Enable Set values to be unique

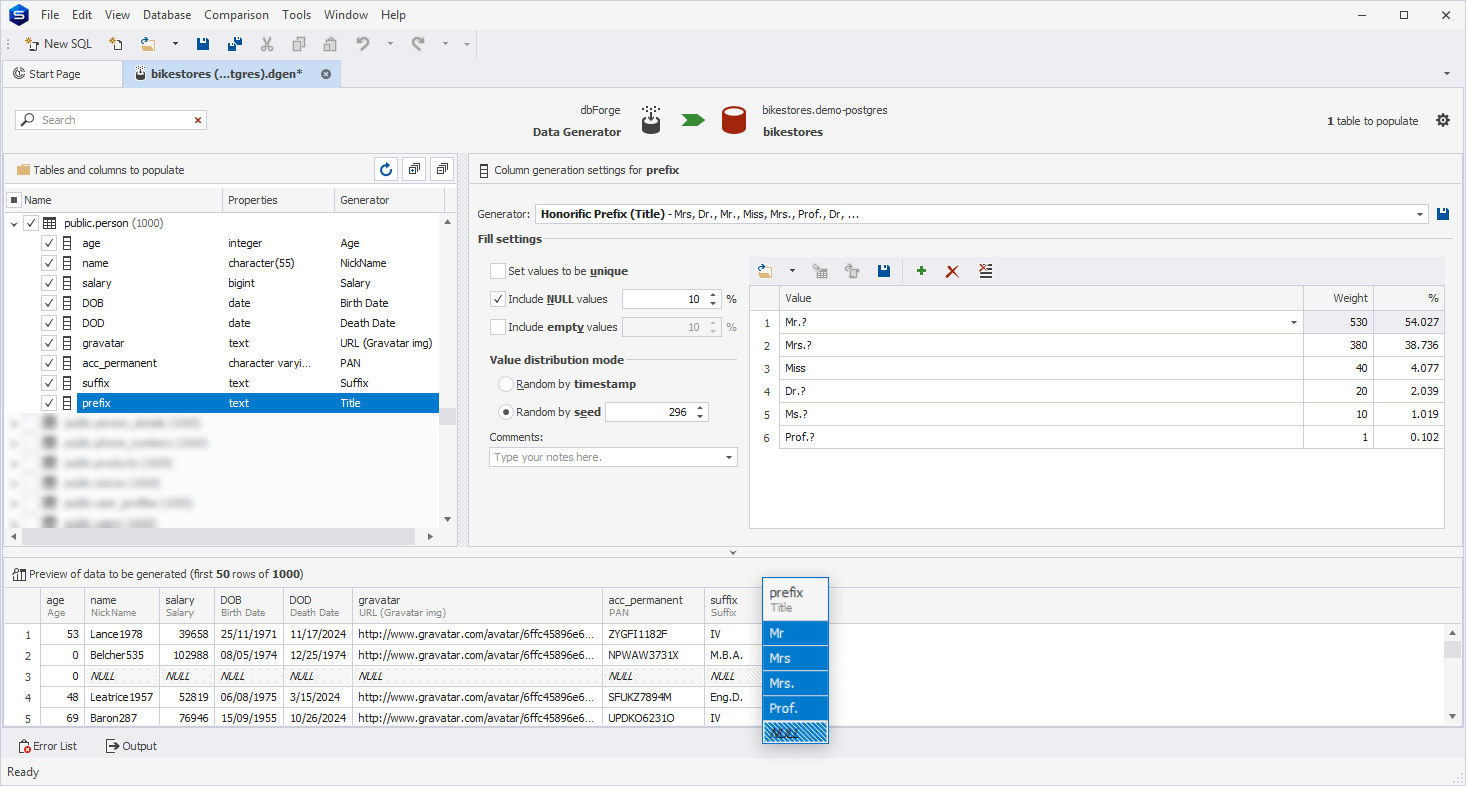click(498, 271)
